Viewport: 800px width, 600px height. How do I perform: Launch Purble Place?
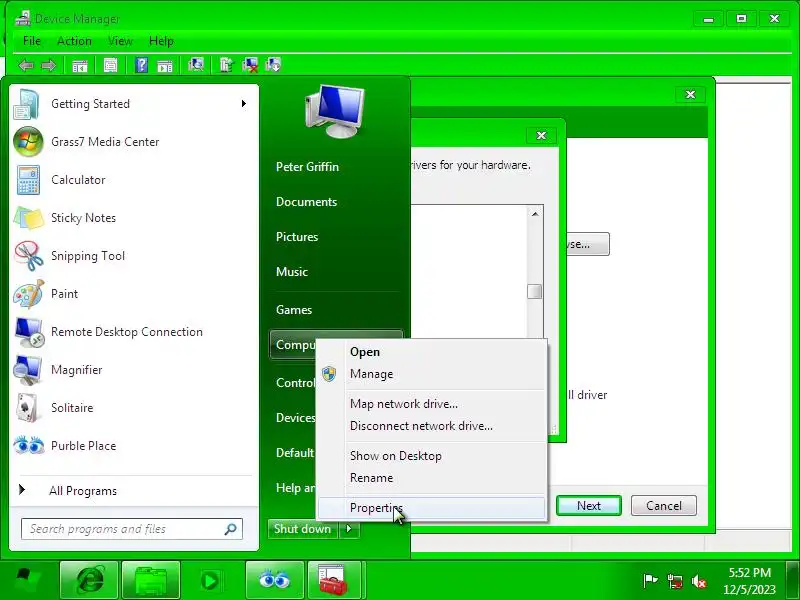click(134, 446)
